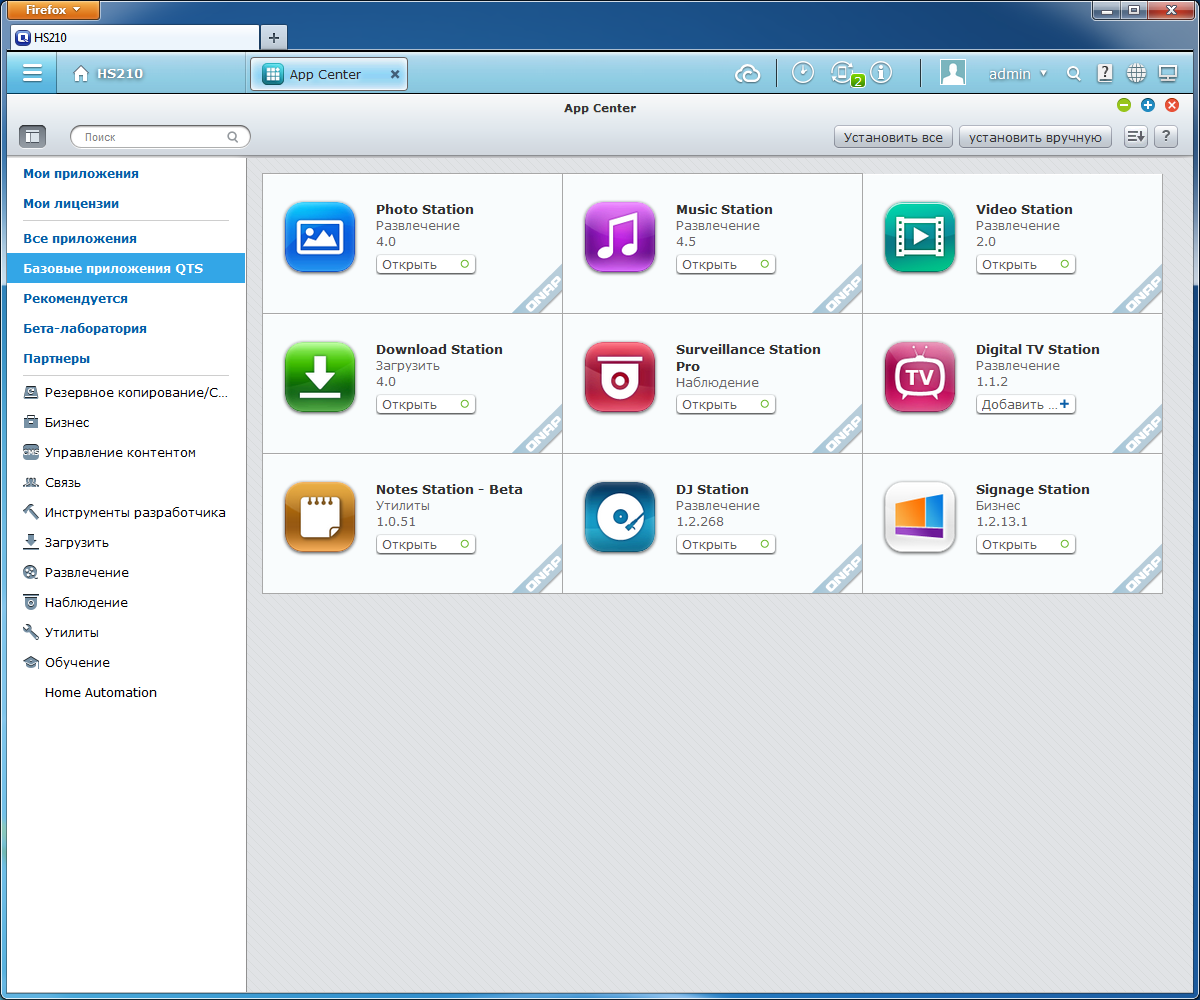Open the myQNAPcloud cloud icon
1200x1000 pixels.
pos(748,73)
